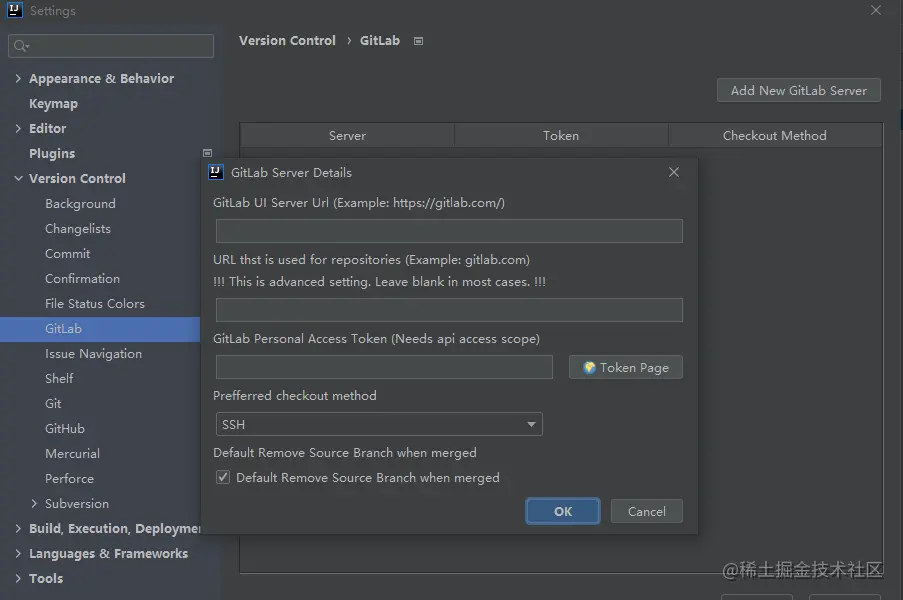Expand the Editor section
Screen dimensions: 903x600
18,128
